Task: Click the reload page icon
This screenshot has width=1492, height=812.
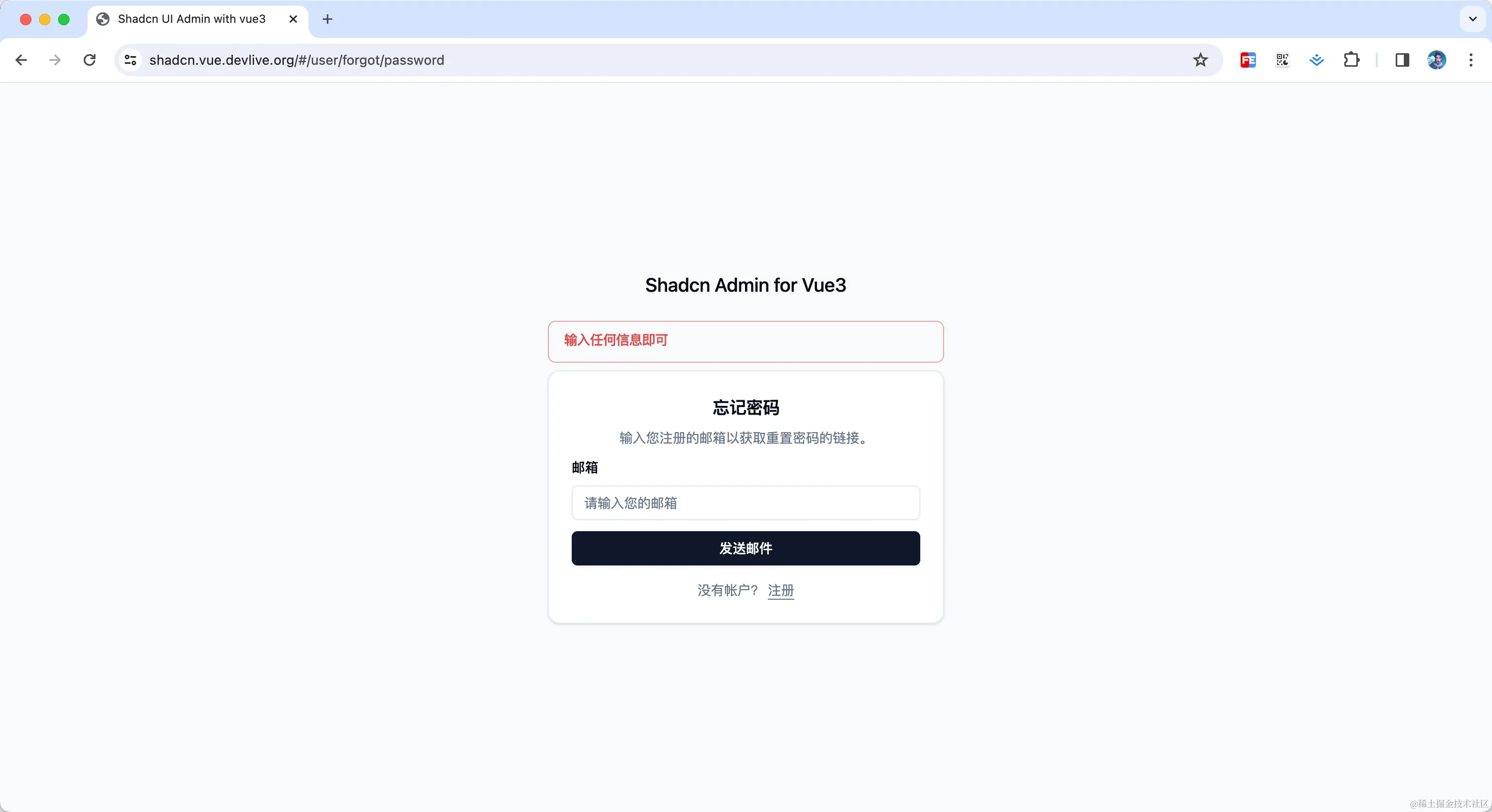Action: point(89,60)
